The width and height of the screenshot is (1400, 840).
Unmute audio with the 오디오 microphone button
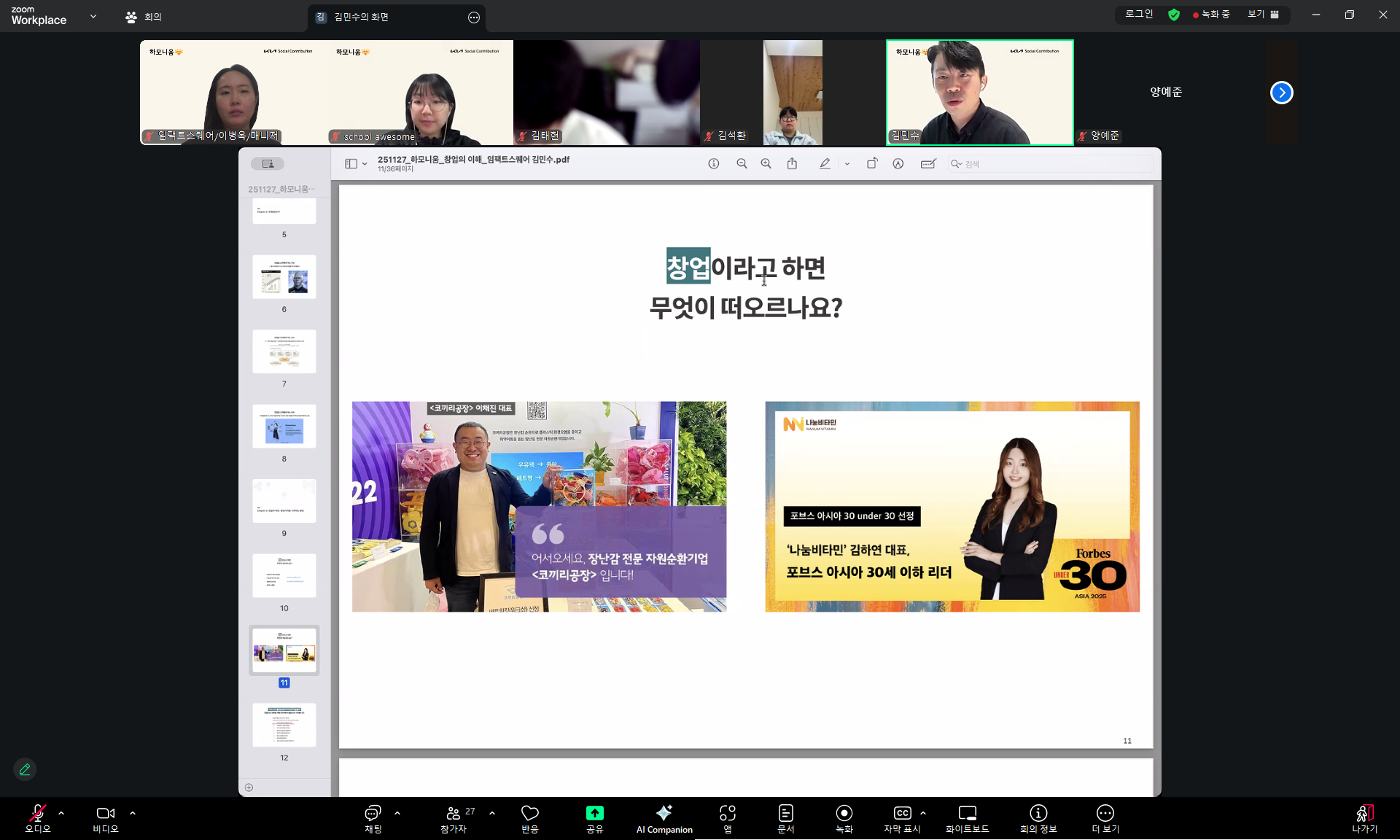coord(37,817)
